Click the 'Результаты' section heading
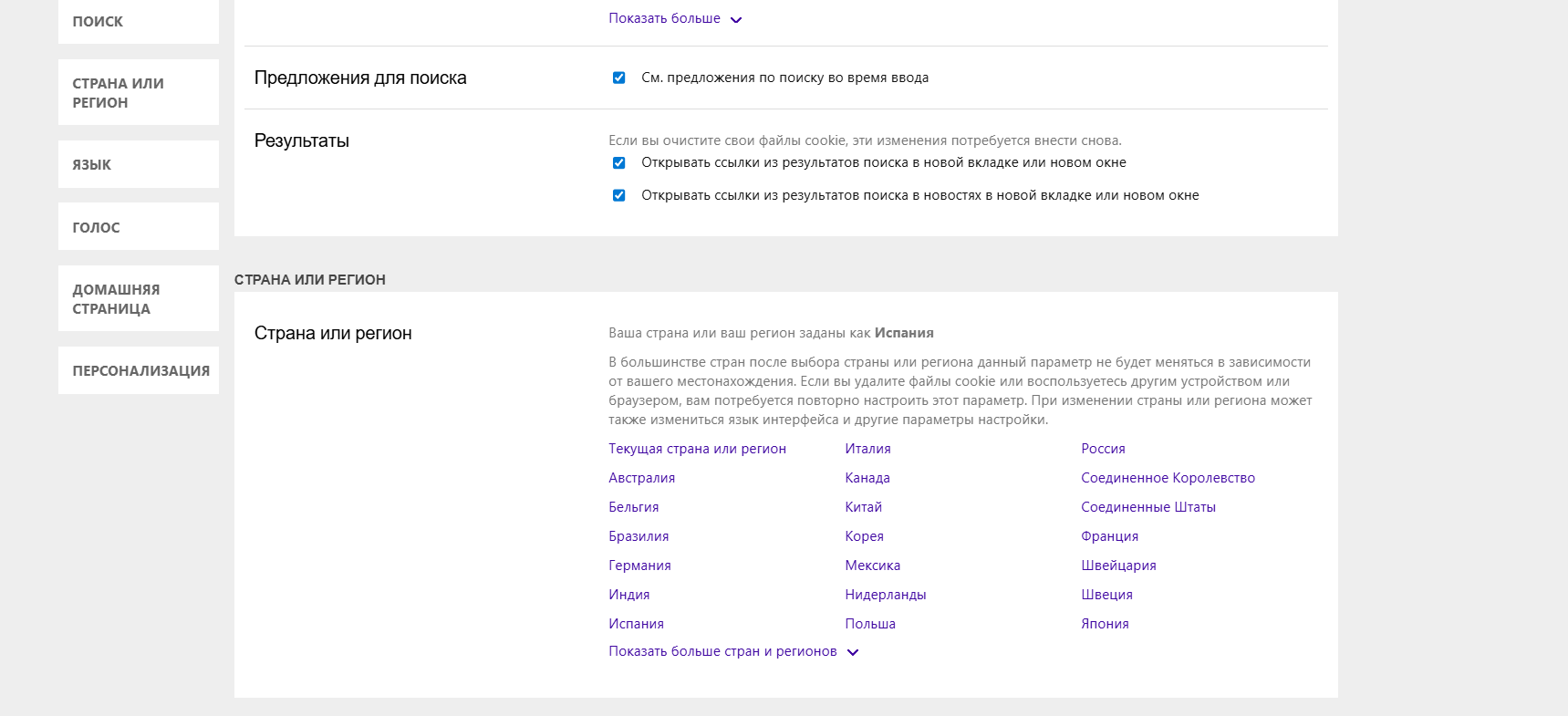Screen dimensions: 1568x716 pyautogui.click(x=301, y=140)
